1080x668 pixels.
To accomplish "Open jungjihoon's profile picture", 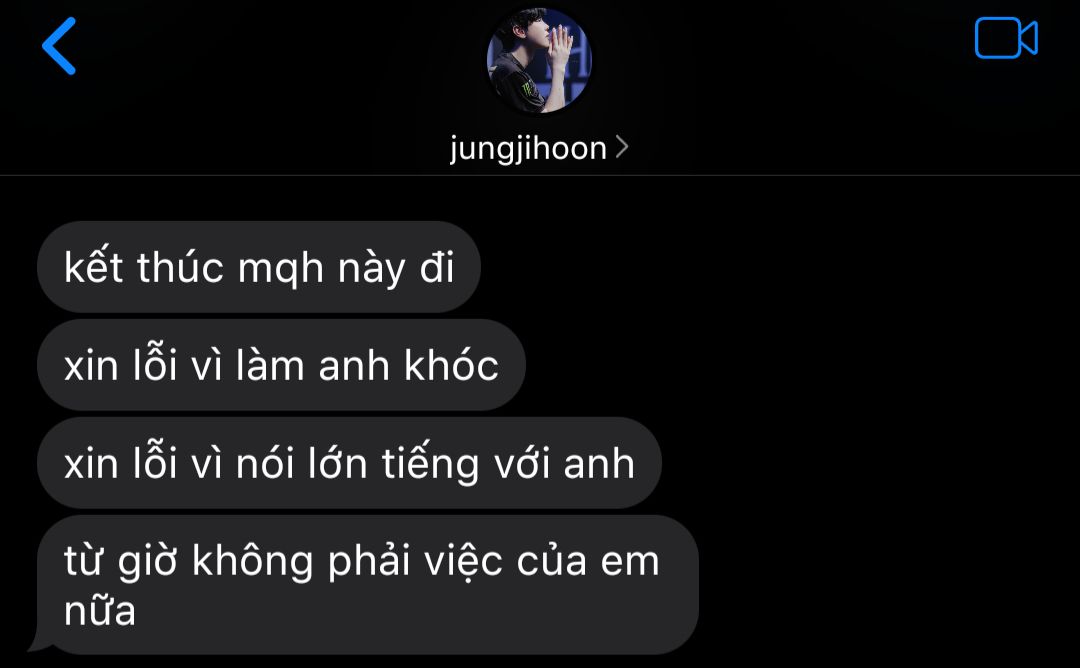I will point(539,61).
